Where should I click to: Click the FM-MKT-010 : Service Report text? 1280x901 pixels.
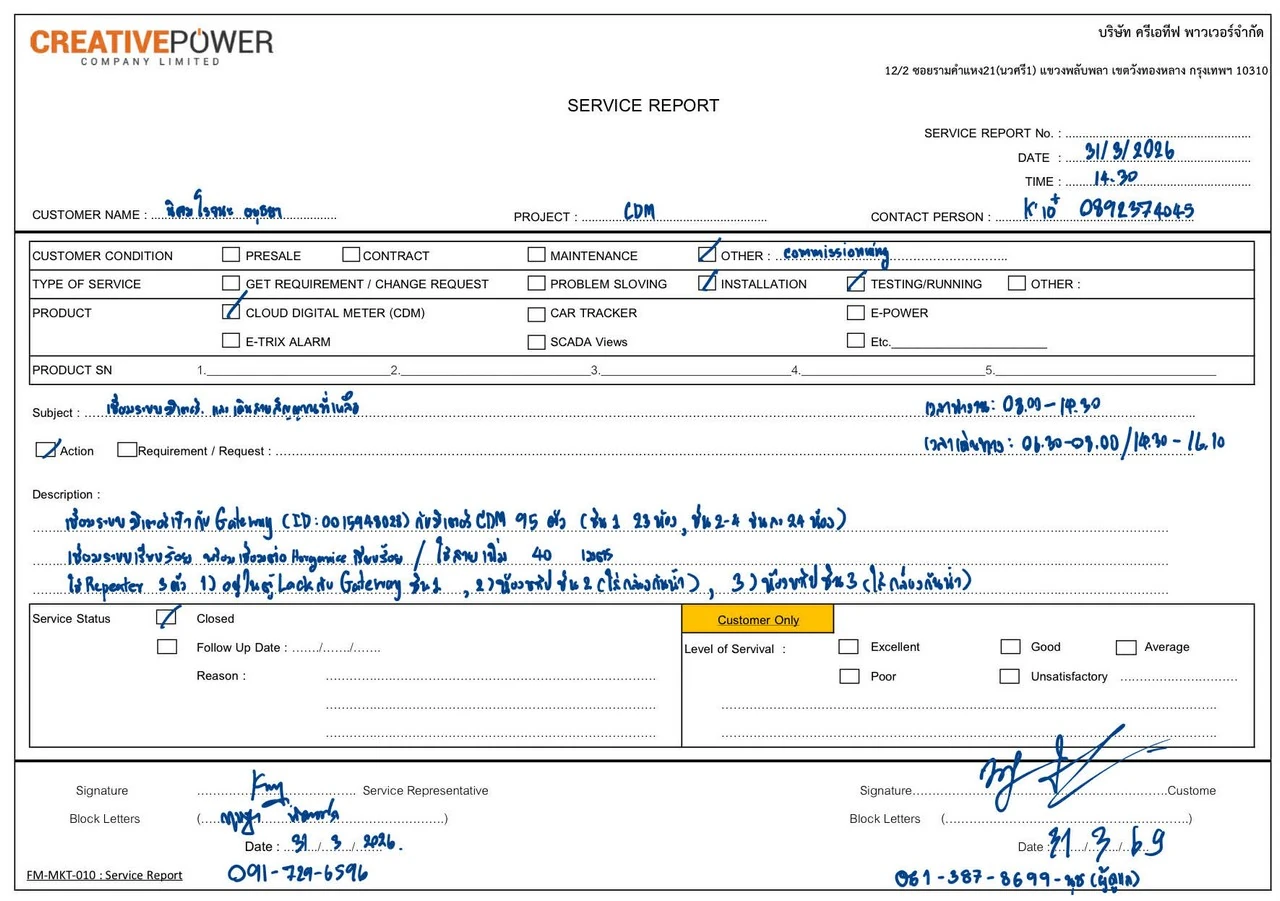pyautogui.click(x=105, y=875)
